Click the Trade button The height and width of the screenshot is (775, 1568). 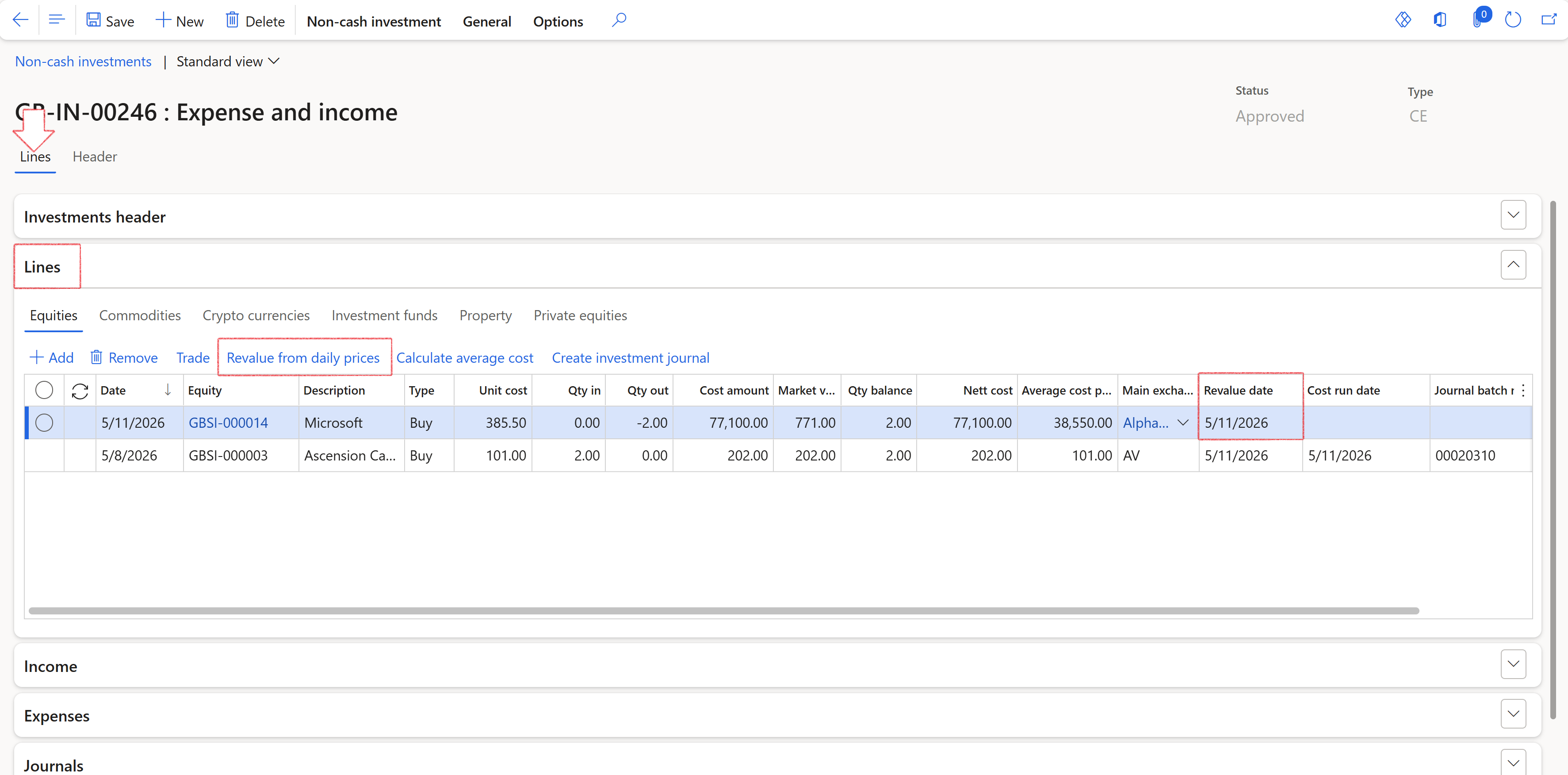193,357
